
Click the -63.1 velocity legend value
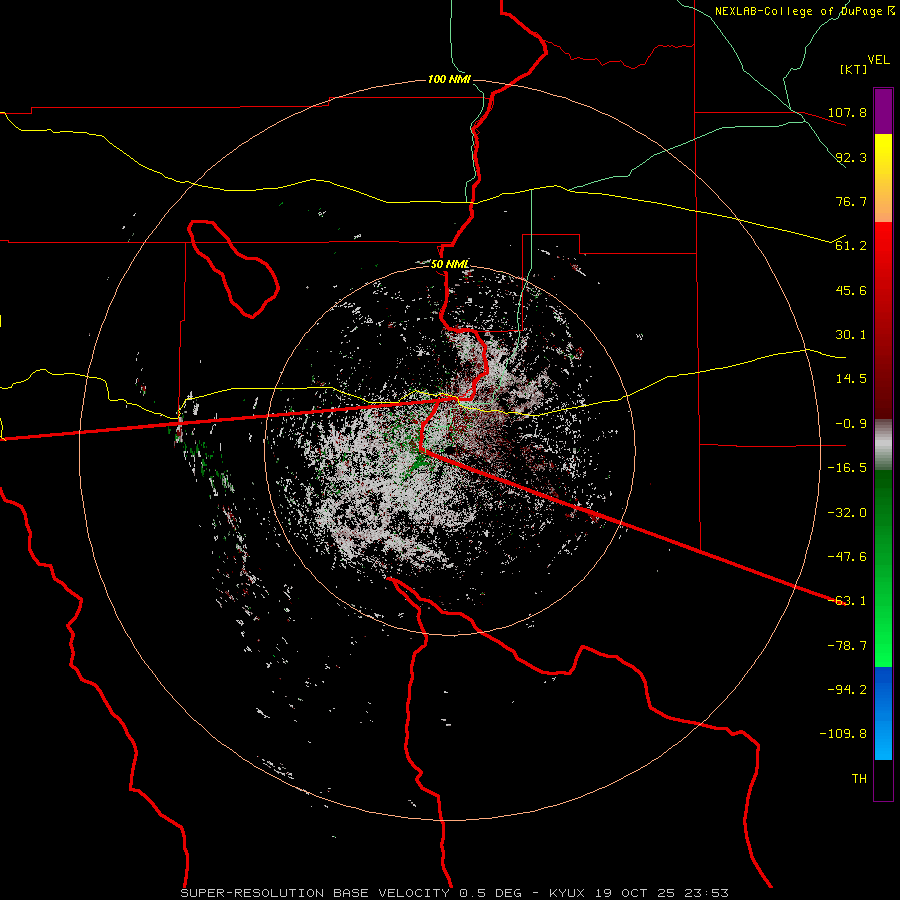[x=847, y=601]
